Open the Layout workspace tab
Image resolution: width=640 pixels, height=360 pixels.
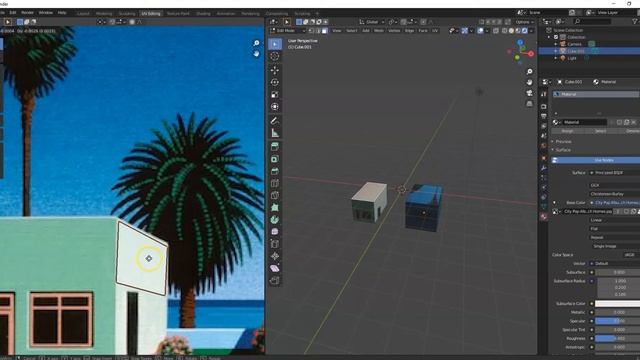(83, 13)
